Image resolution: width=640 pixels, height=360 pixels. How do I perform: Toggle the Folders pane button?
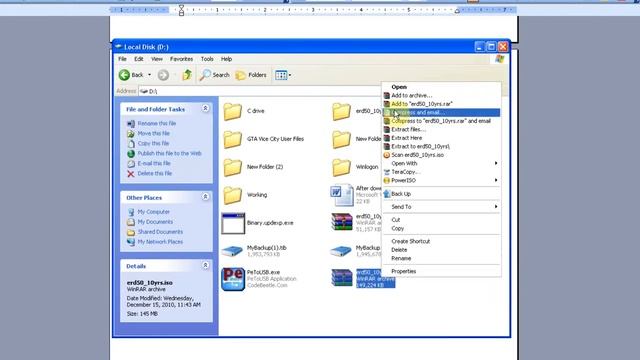251,75
